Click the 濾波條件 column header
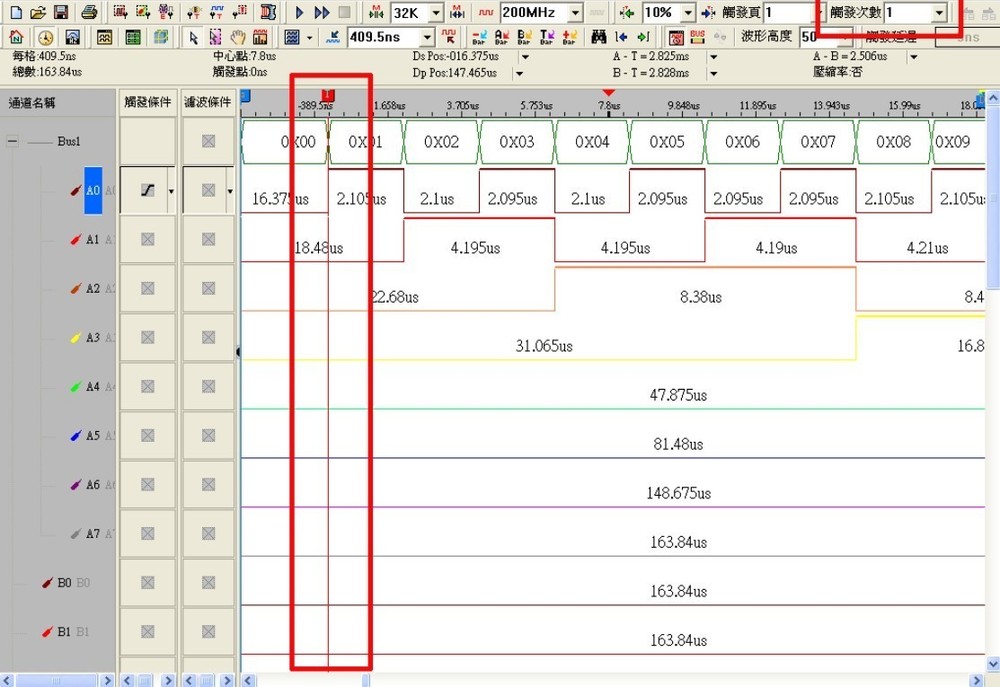Image resolution: width=1000 pixels, height=687 pixels. click(208, 102)
